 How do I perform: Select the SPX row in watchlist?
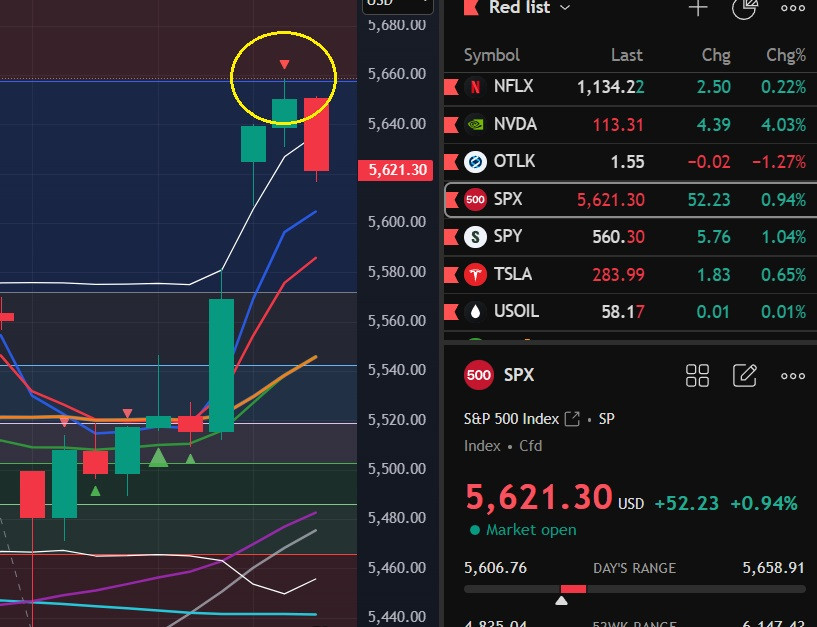630,200
